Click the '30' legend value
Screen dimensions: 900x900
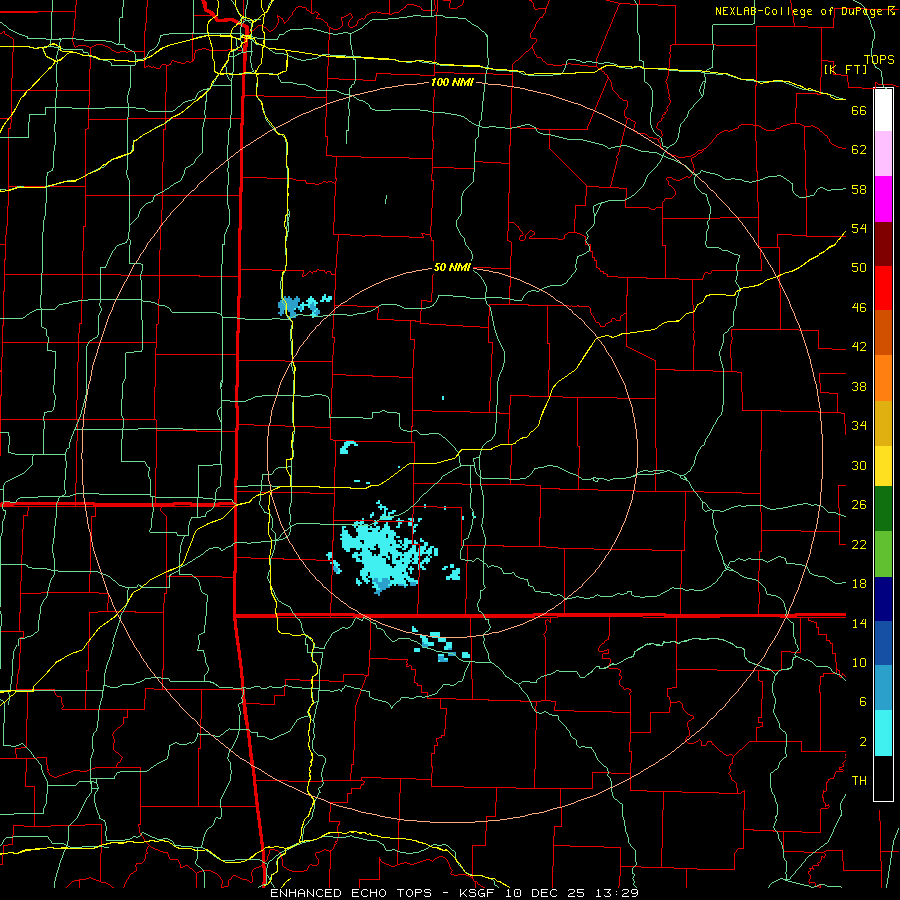(x=859, y=465)
